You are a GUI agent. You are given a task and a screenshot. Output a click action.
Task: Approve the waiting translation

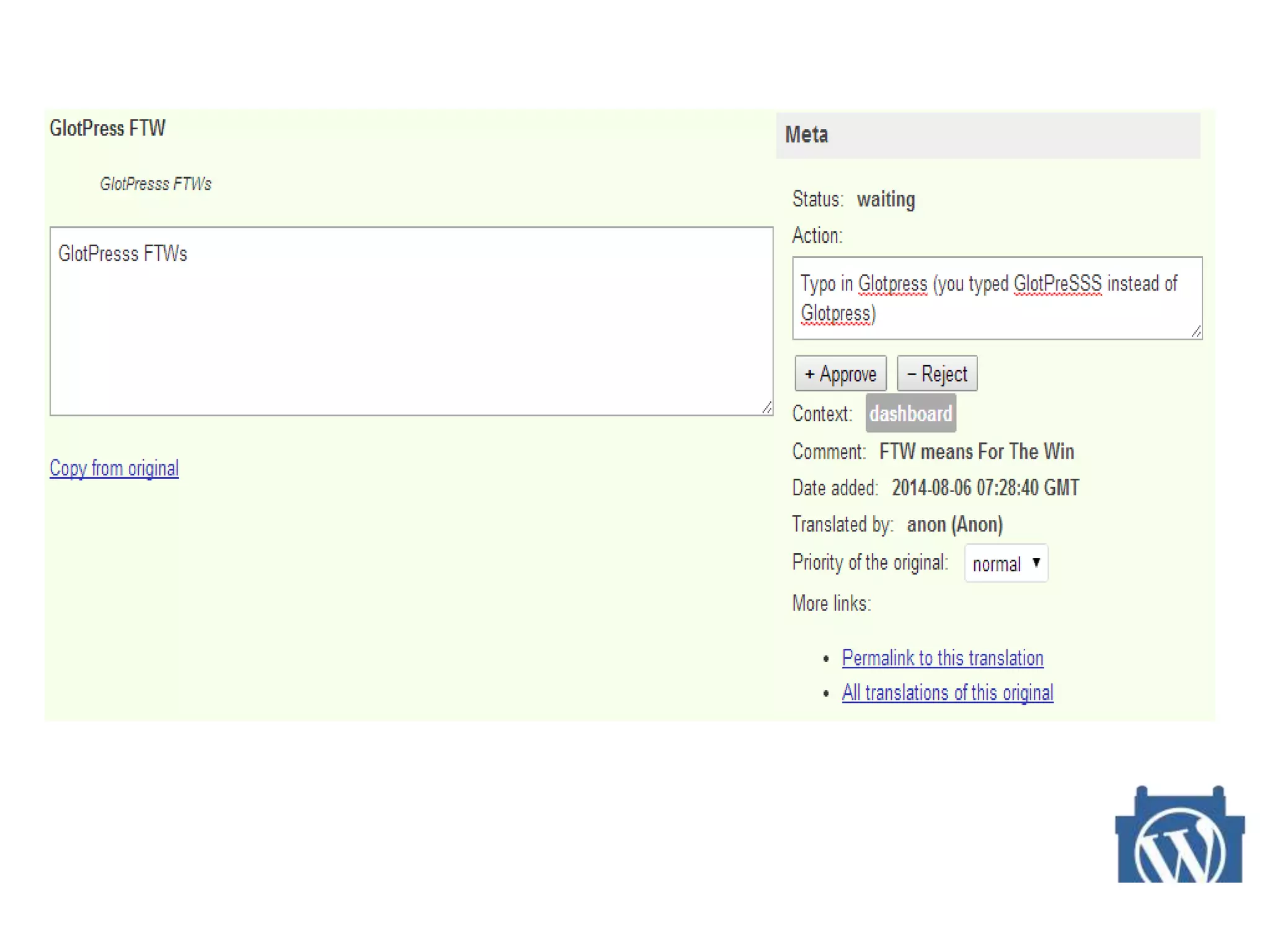(x=840, y=374)
